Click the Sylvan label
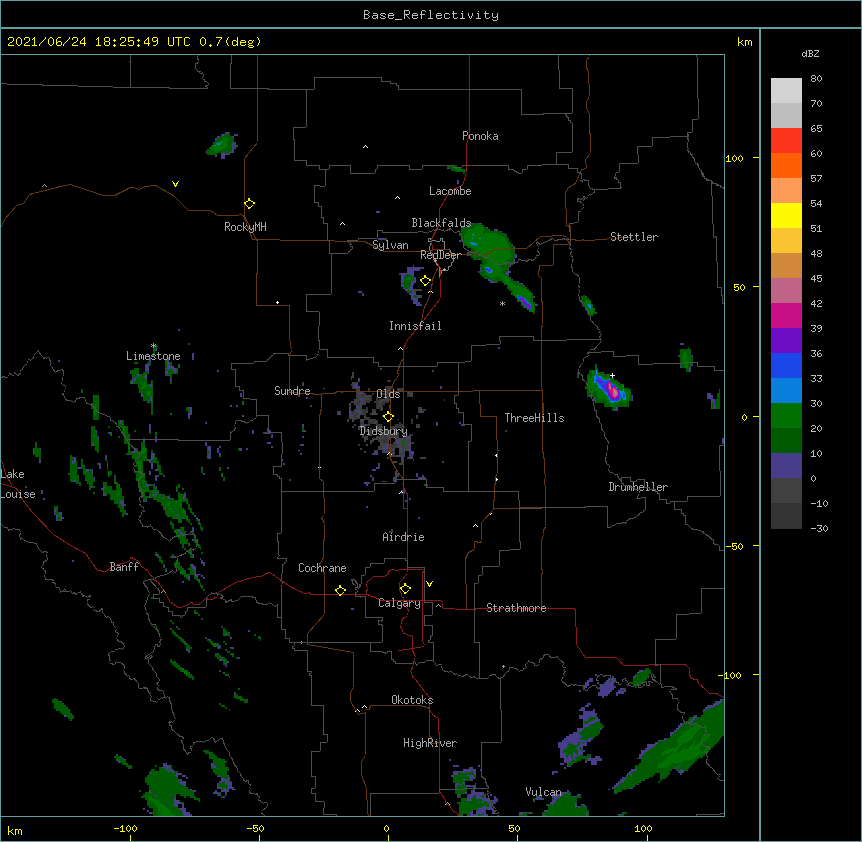 click(390, 245)
